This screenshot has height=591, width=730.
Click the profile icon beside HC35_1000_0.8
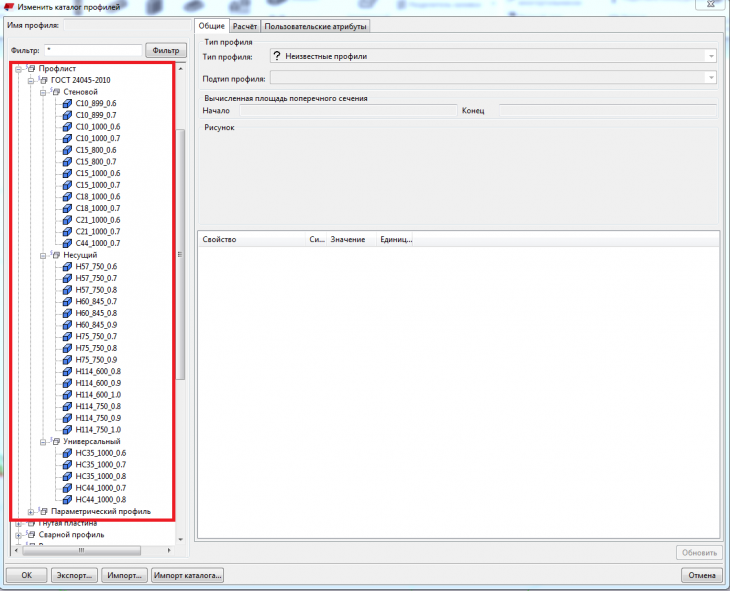tap(67, 476)
